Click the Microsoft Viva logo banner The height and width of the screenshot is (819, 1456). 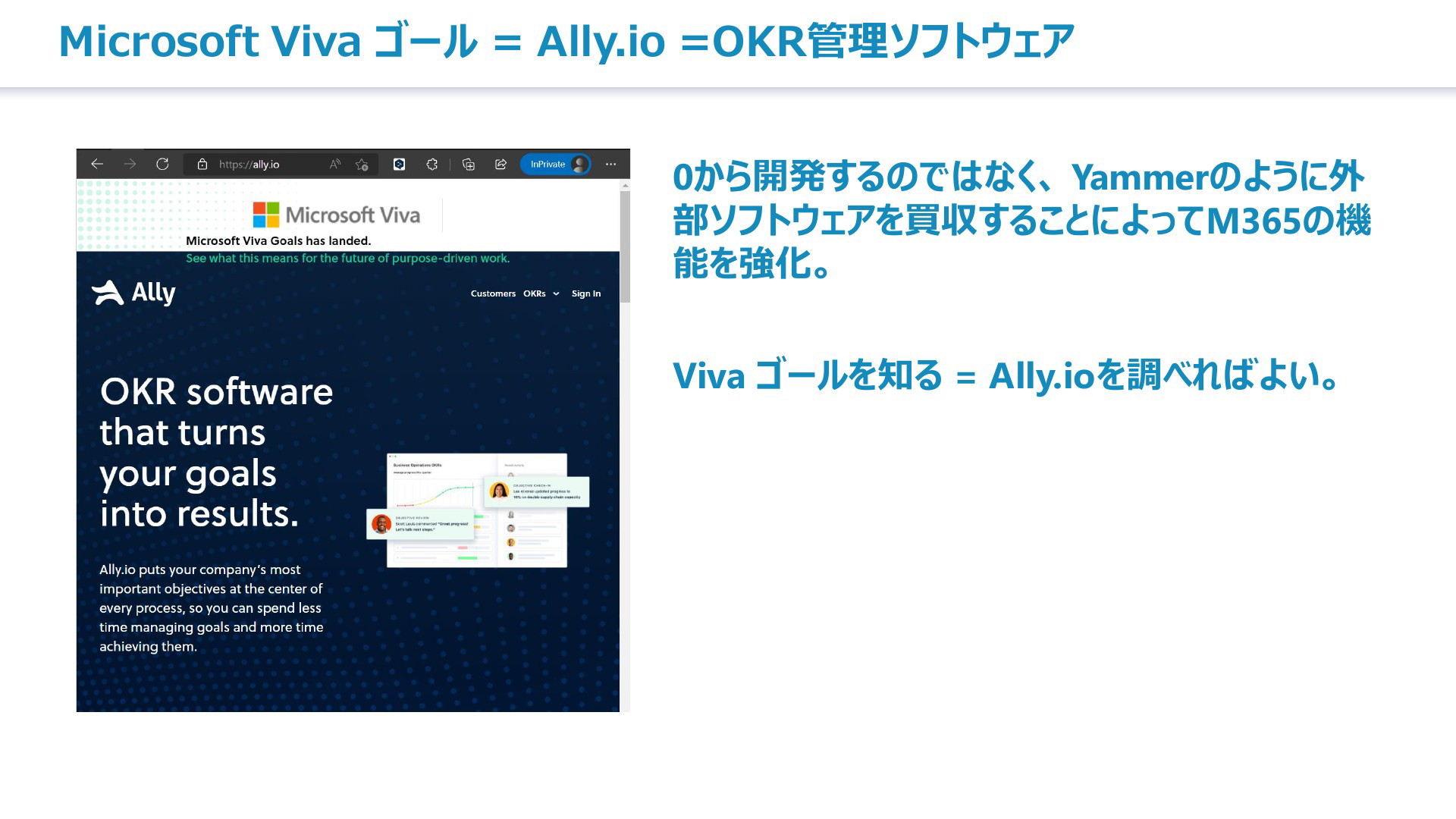point(337,215)
